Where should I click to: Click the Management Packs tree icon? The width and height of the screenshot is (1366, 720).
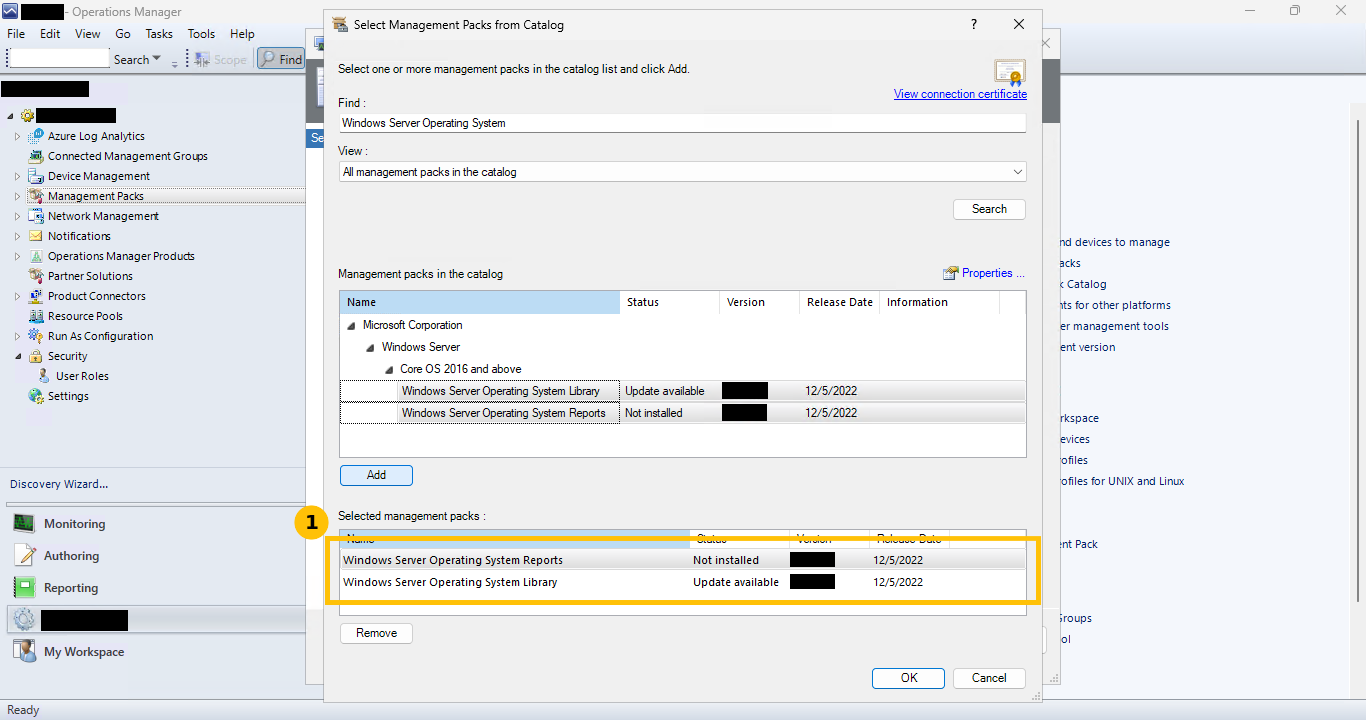pos(36,196)
